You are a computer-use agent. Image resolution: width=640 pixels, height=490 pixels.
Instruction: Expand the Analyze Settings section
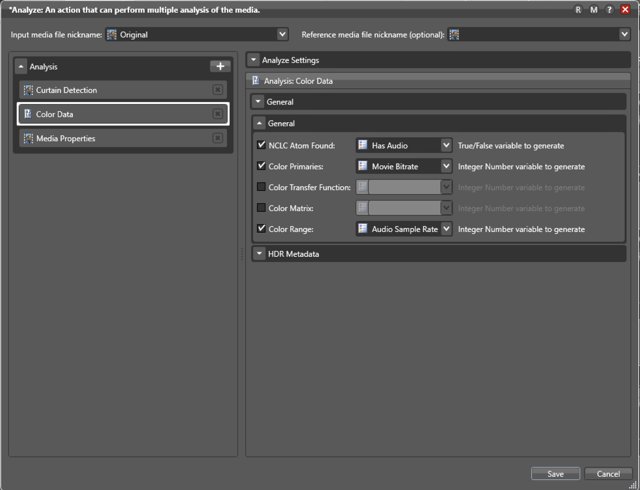point(253,60)
